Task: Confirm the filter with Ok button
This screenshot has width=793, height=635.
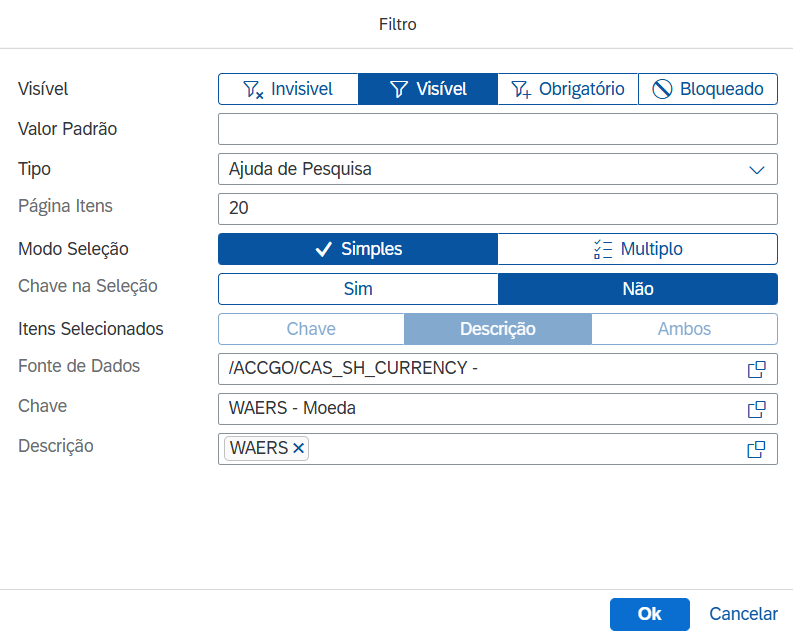Action: pos(649,614)
